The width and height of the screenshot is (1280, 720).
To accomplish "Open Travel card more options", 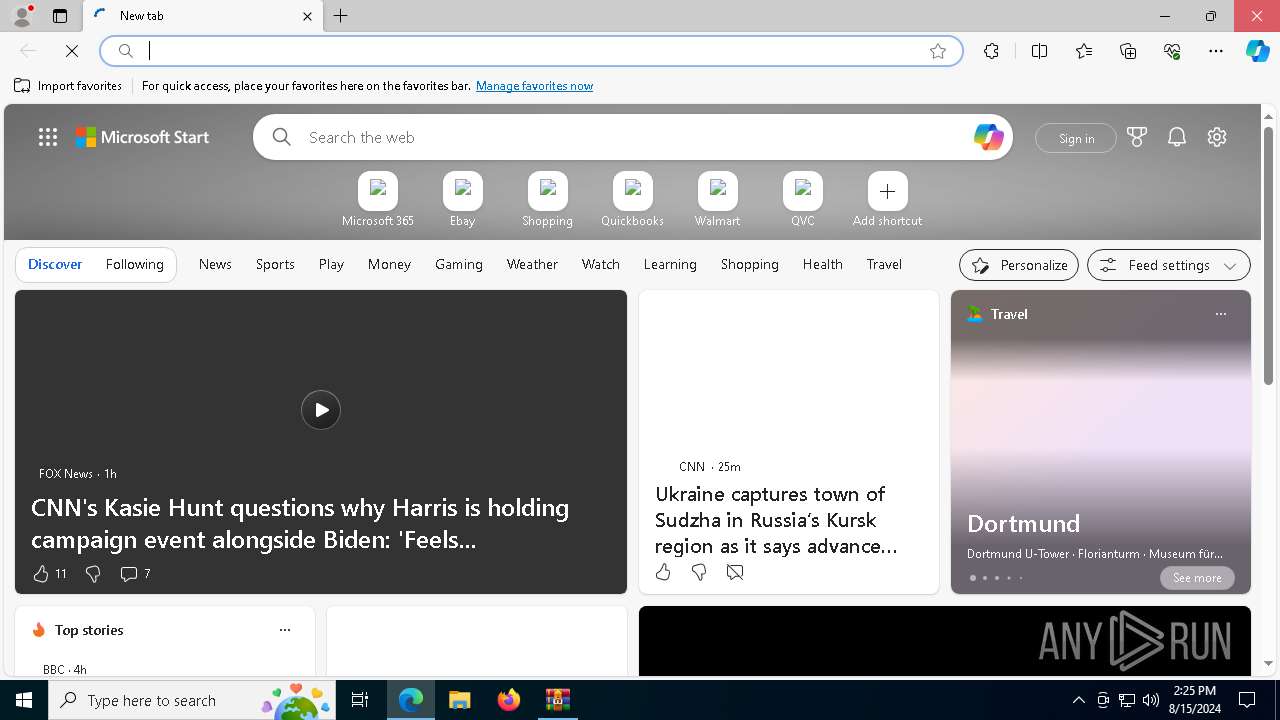I will coord(1220,314).
